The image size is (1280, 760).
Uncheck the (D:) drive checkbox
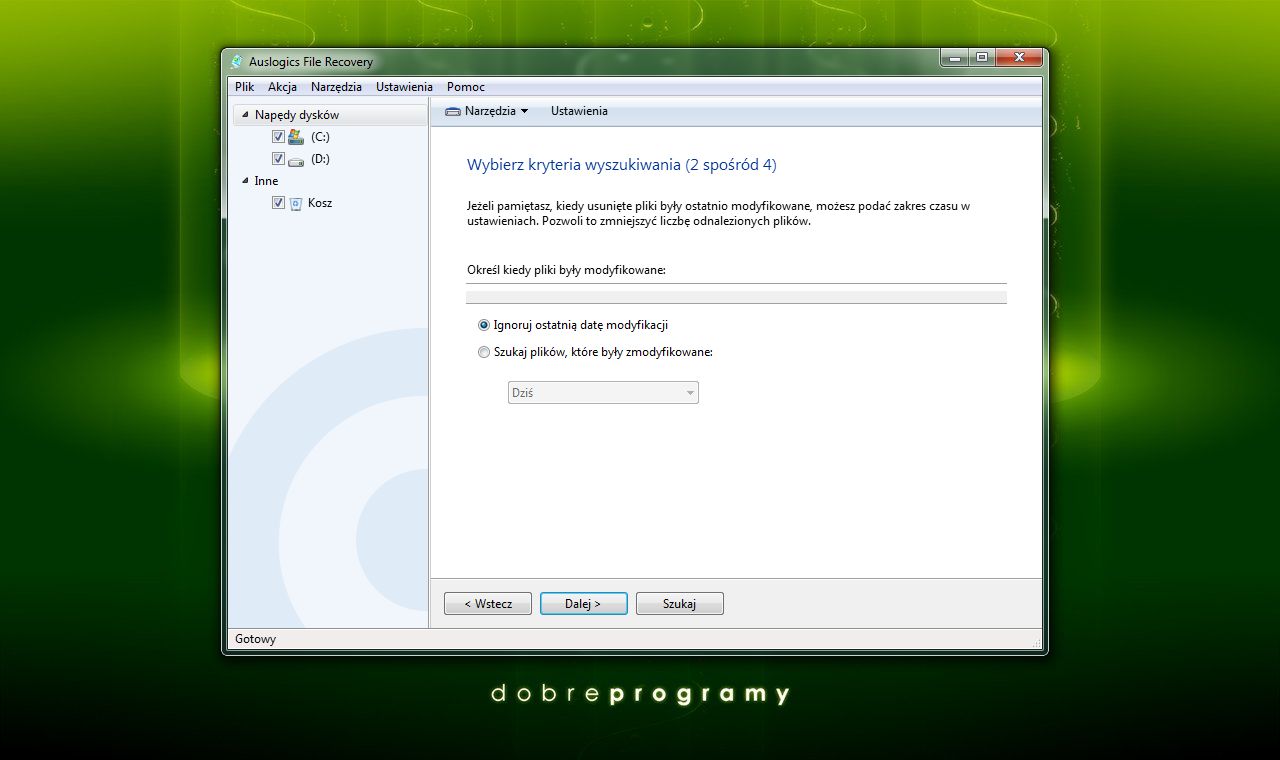pos(278,159)
